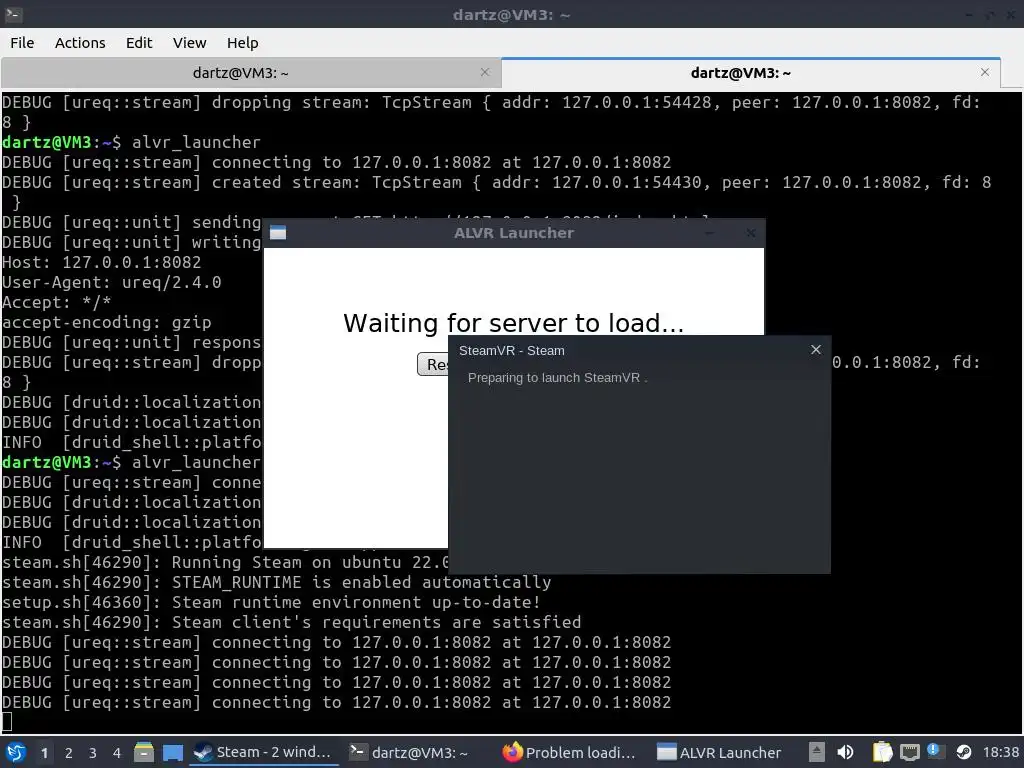Click the Running Steam on ubuntu terminal line
1024x768 pixels.
tap(225, 562)
